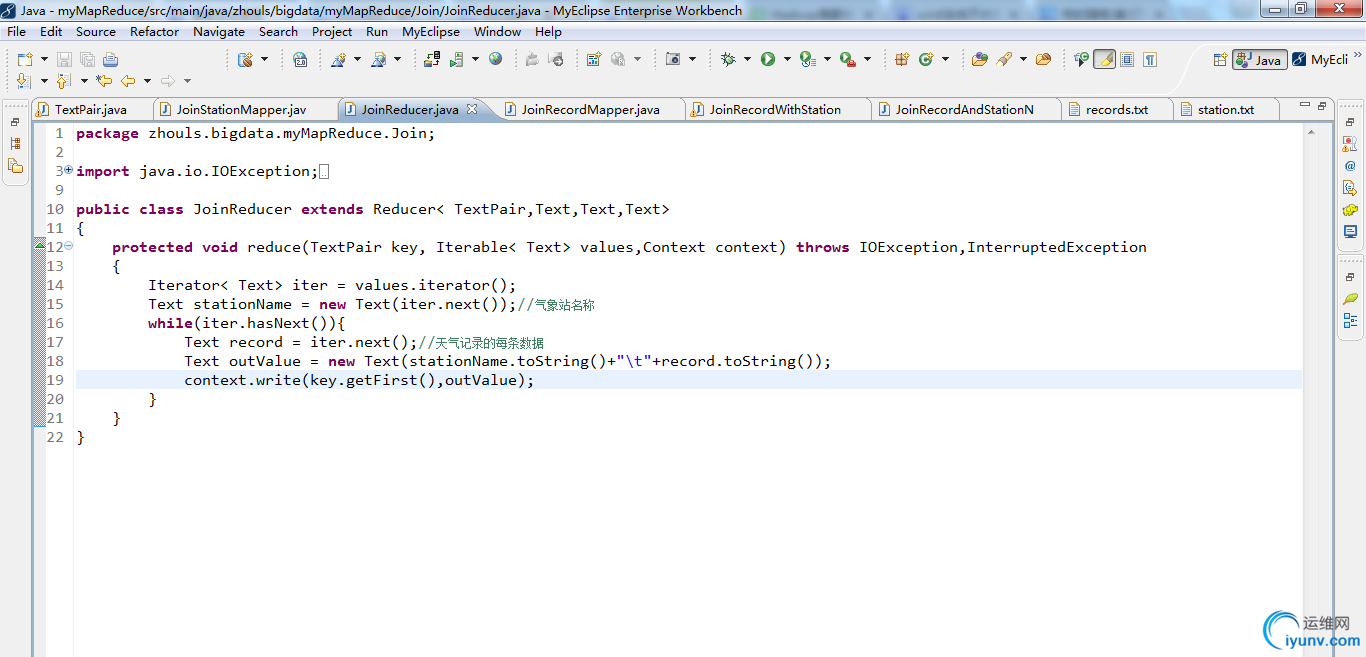Open the Back history dropdown arrow
Screen dimensions: 1366x657
point(147,80)
